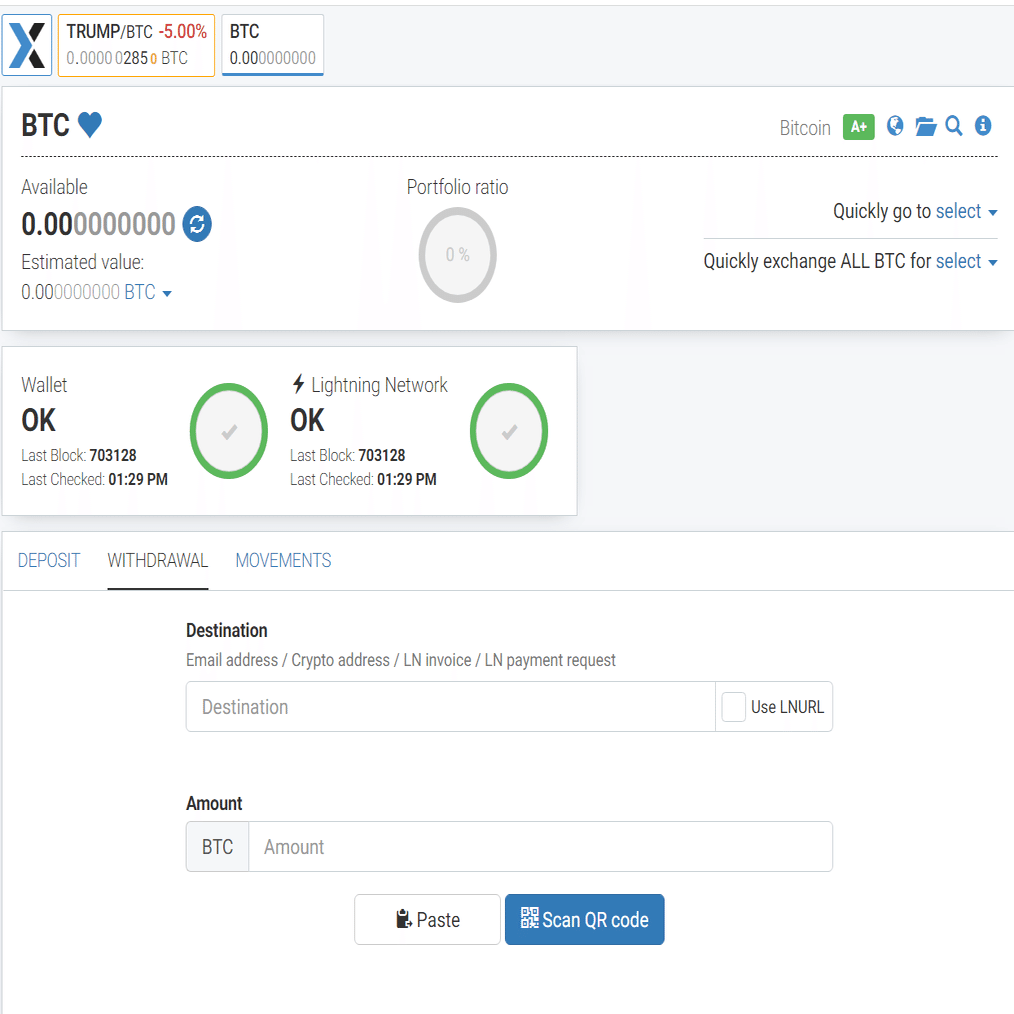Open the blue folder icon
Image resolution: width=1014 pixels, height=1014 pixels.
pos(925,126)
